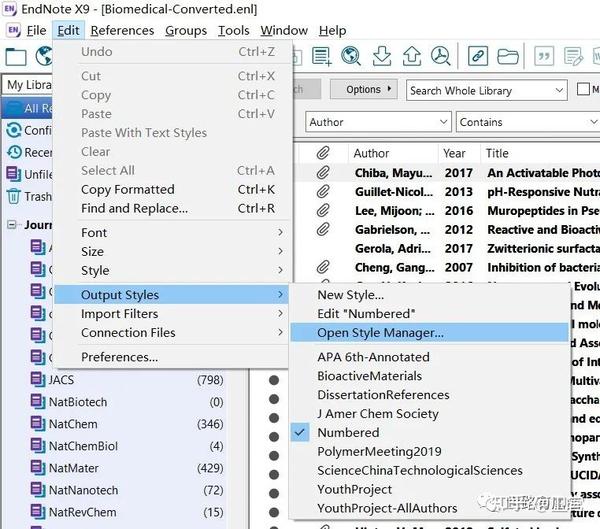Screen dimensions: 600x529
Task: Select APA 6th-Annotated output style
Action: click(429, 357)
